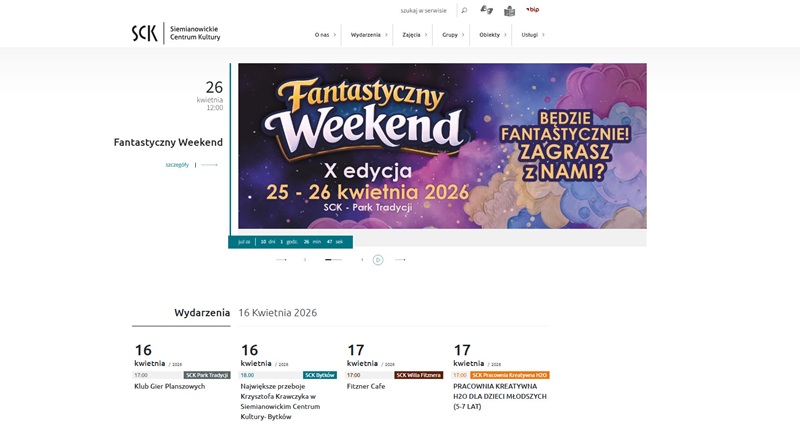Expand the O nas menu
The height and width of the screenshot is (434, 800).
(324, 35)
